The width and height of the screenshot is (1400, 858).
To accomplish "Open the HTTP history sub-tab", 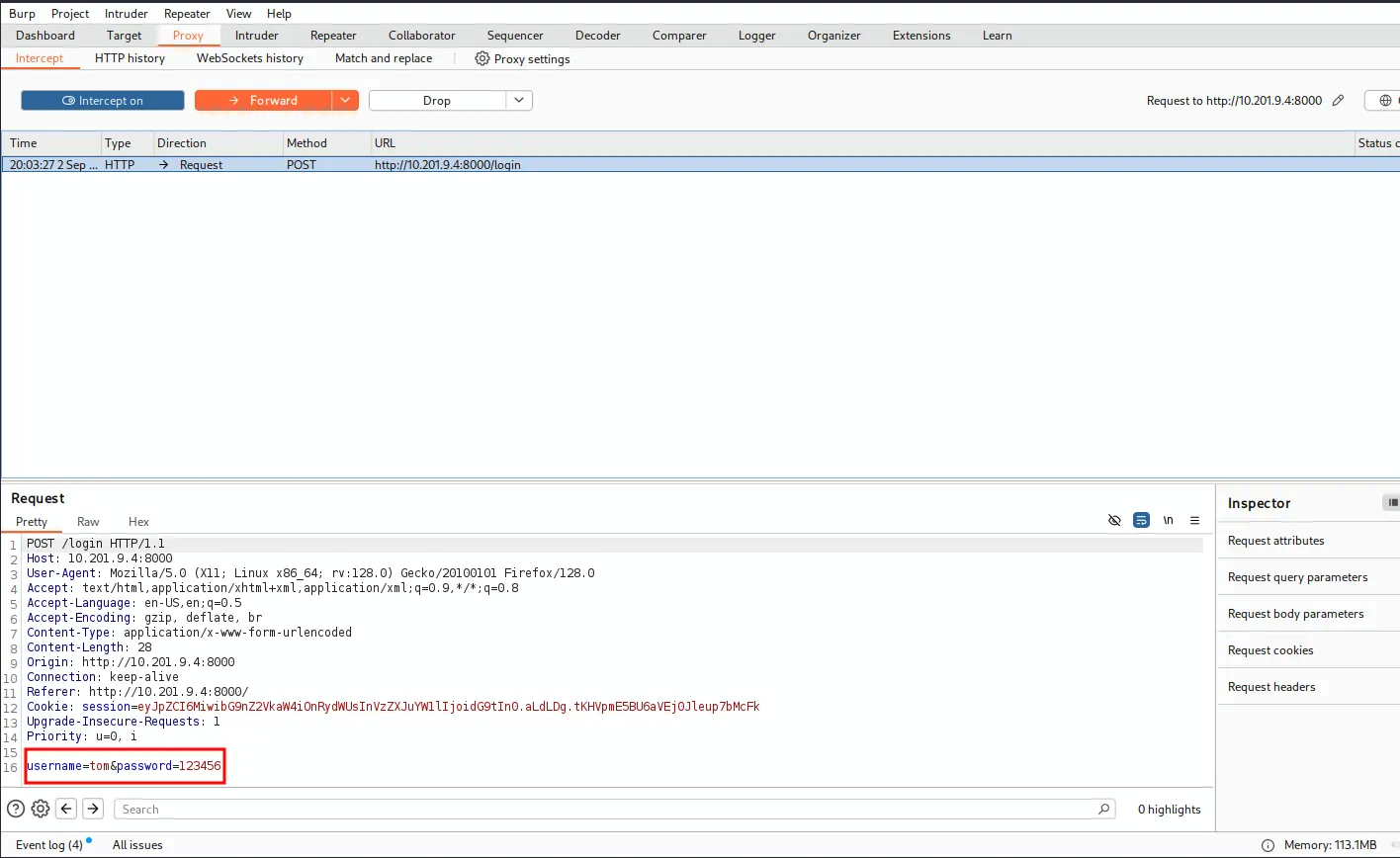I will (130, 58).
